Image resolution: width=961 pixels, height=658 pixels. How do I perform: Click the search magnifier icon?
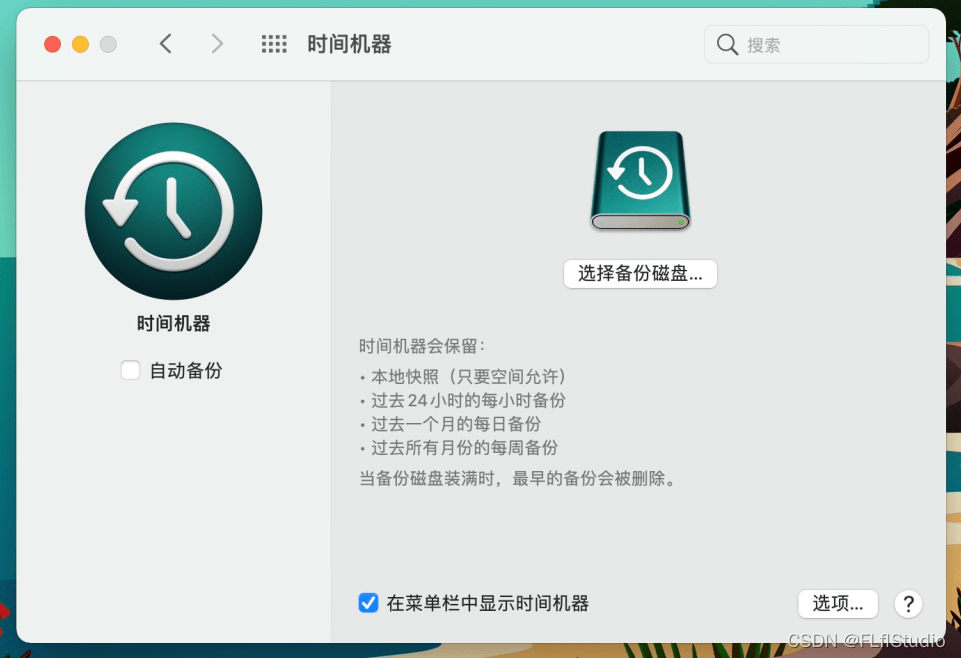[x=727, y=45]
